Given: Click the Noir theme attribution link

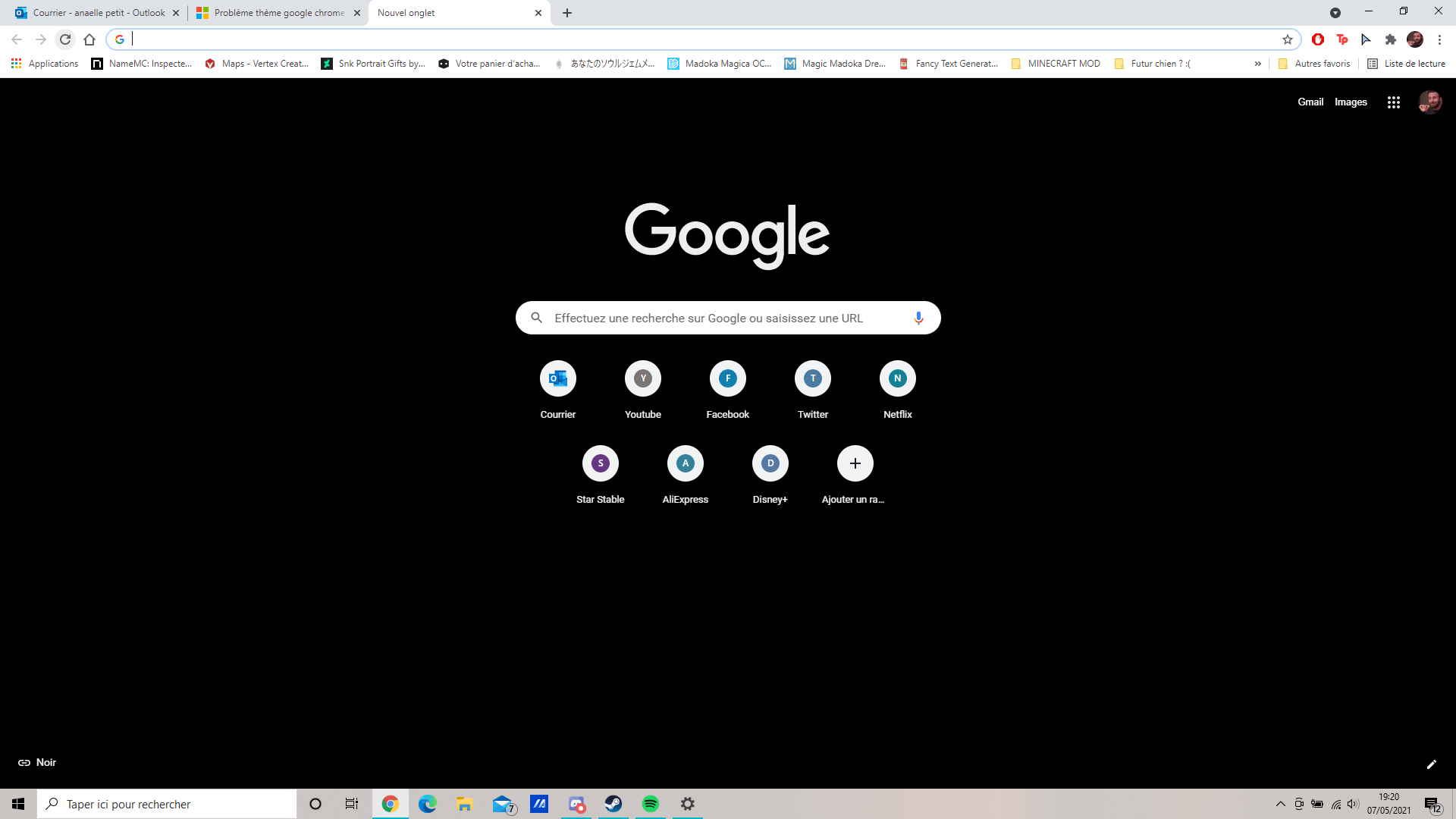Looking at the screenshot, I should point(37,763).
